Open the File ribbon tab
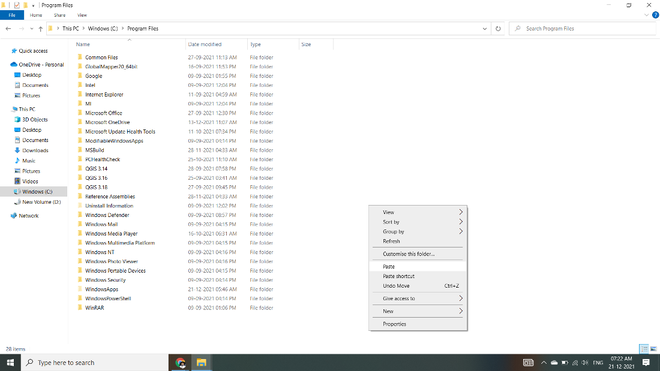Viewport: 660px width, 371px height. point(12,15)
